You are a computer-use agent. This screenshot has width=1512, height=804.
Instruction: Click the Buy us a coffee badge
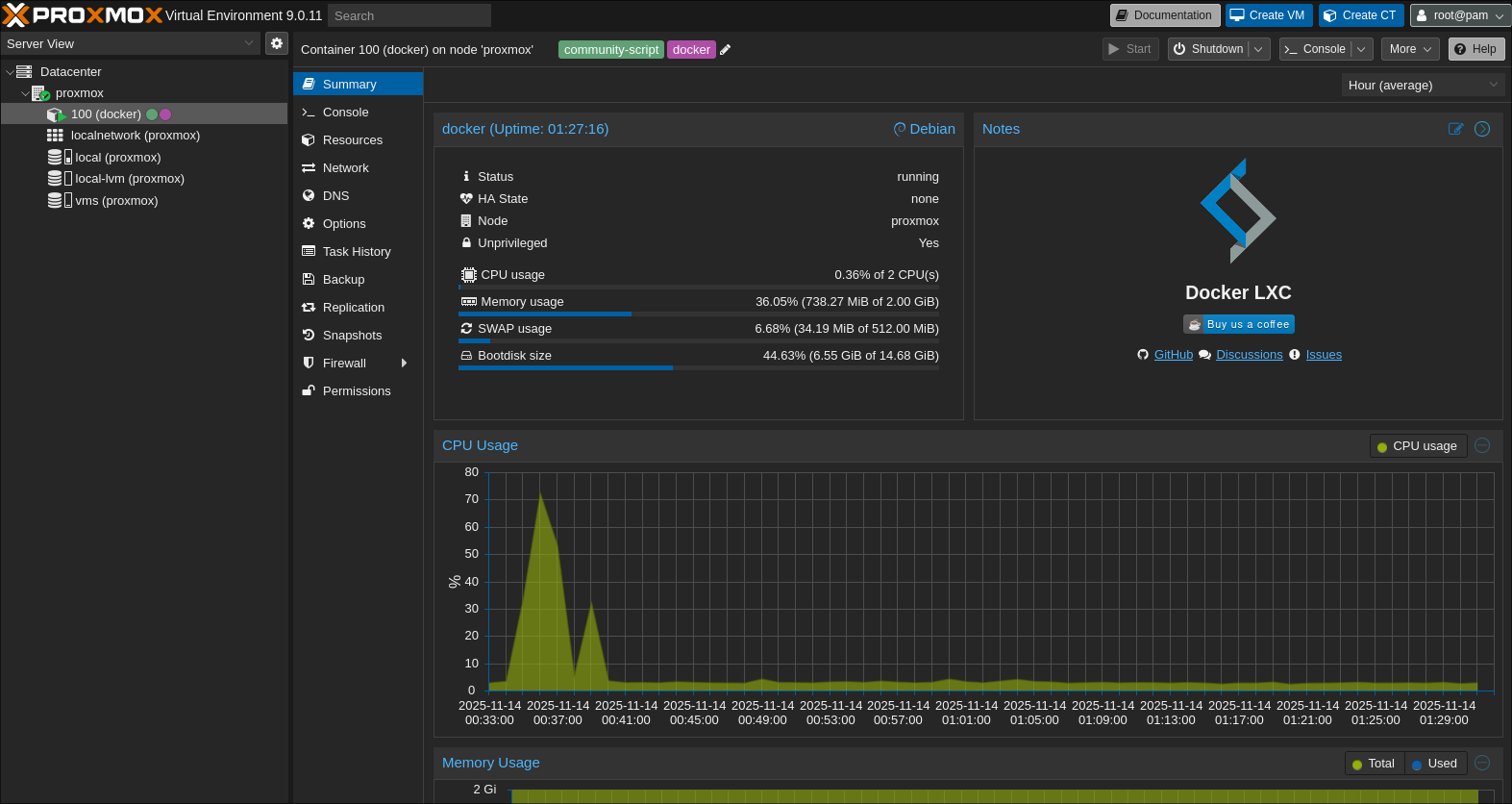click(1239, 324)
